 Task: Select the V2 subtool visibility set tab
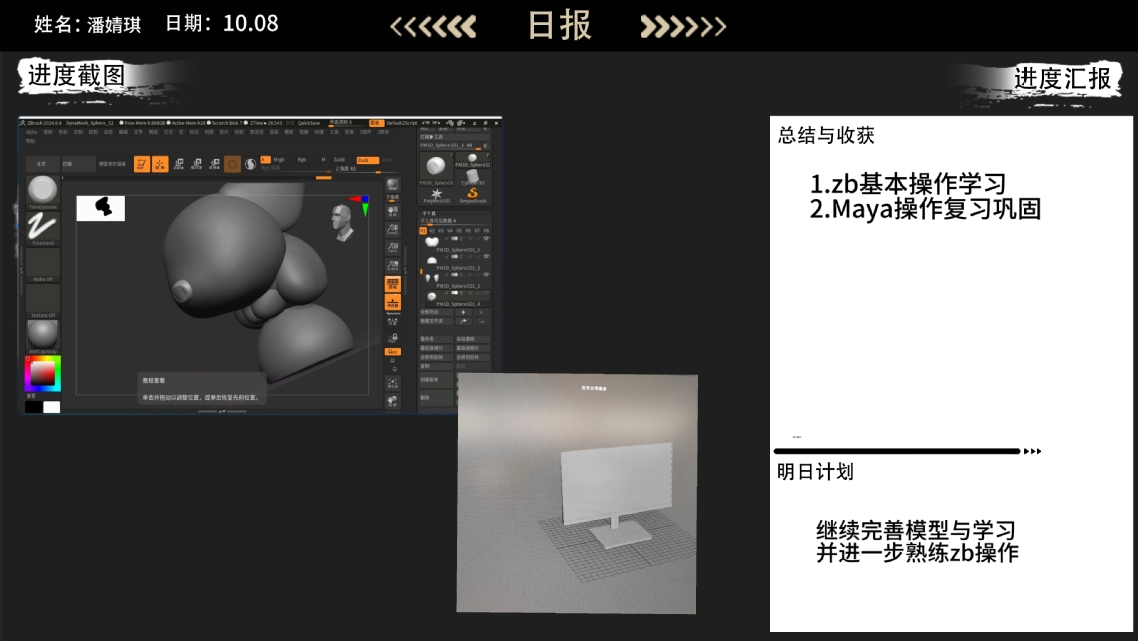click(x=432, y=230)
